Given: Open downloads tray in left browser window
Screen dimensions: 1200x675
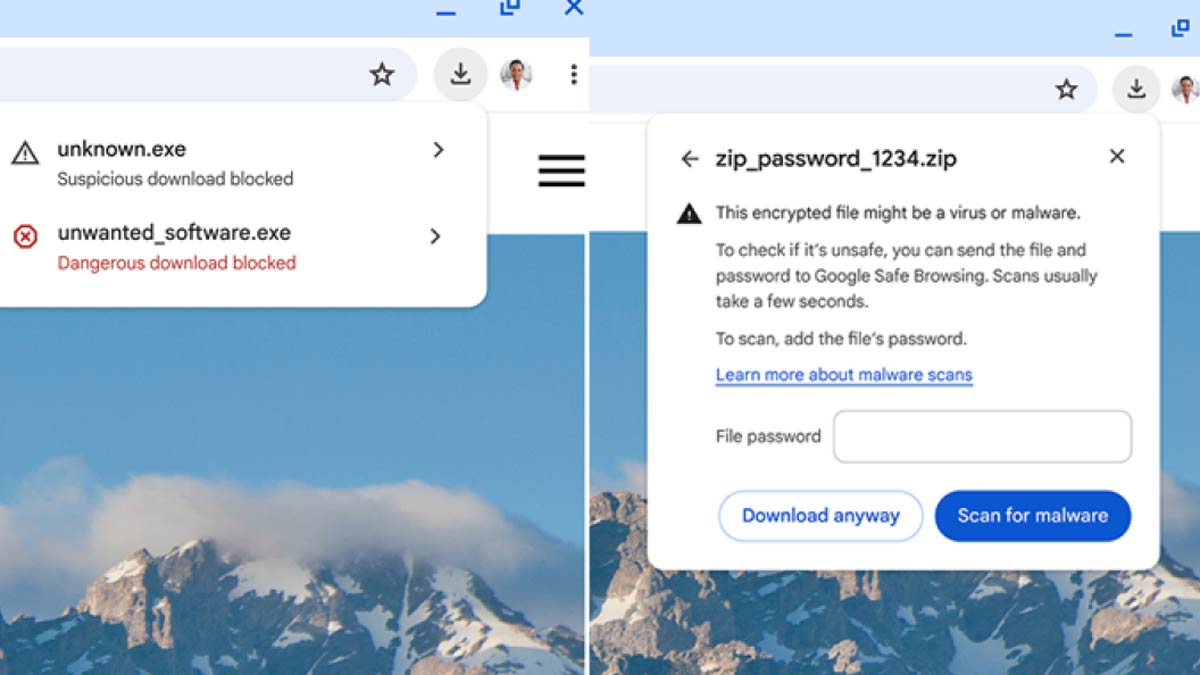Looking at the screenshot, I should (460, 74).
